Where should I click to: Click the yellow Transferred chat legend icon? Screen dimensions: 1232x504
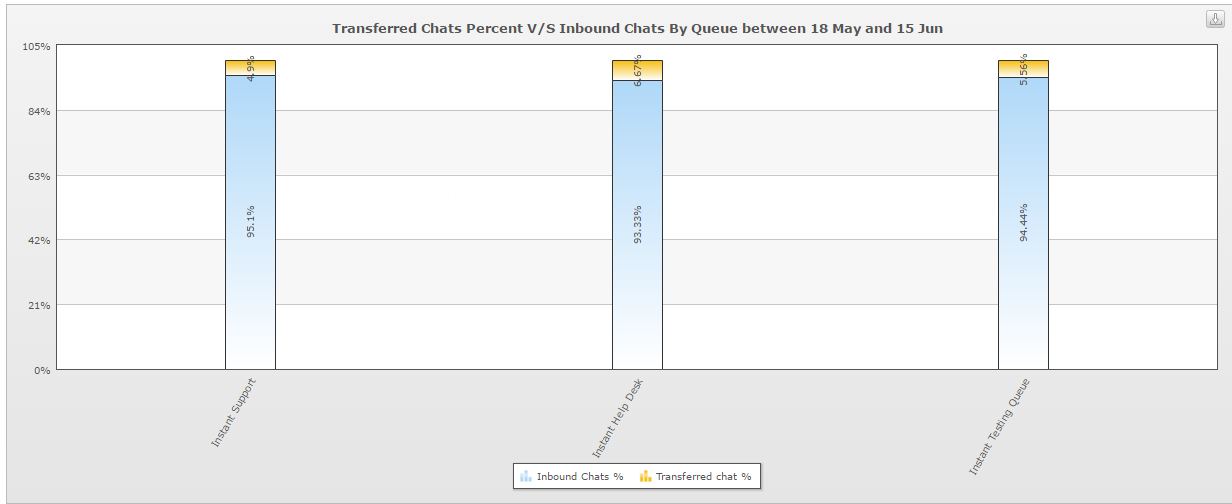646,476
